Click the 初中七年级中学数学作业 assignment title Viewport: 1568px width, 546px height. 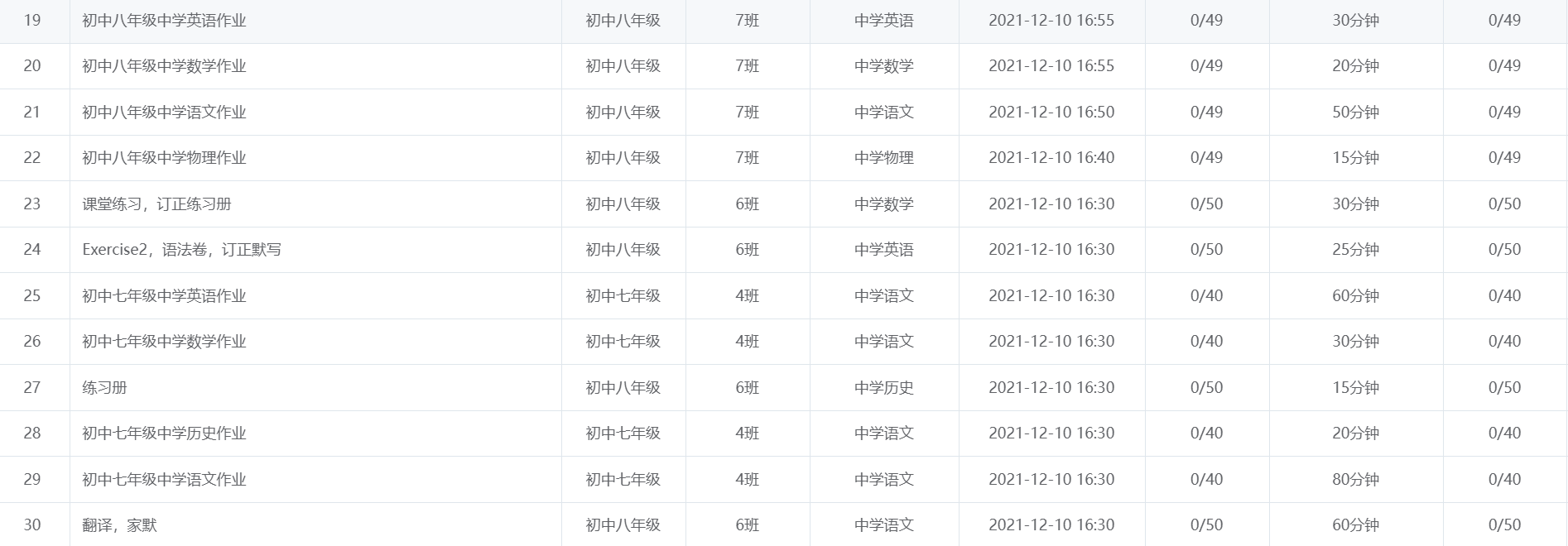click(x=164, y=342)
